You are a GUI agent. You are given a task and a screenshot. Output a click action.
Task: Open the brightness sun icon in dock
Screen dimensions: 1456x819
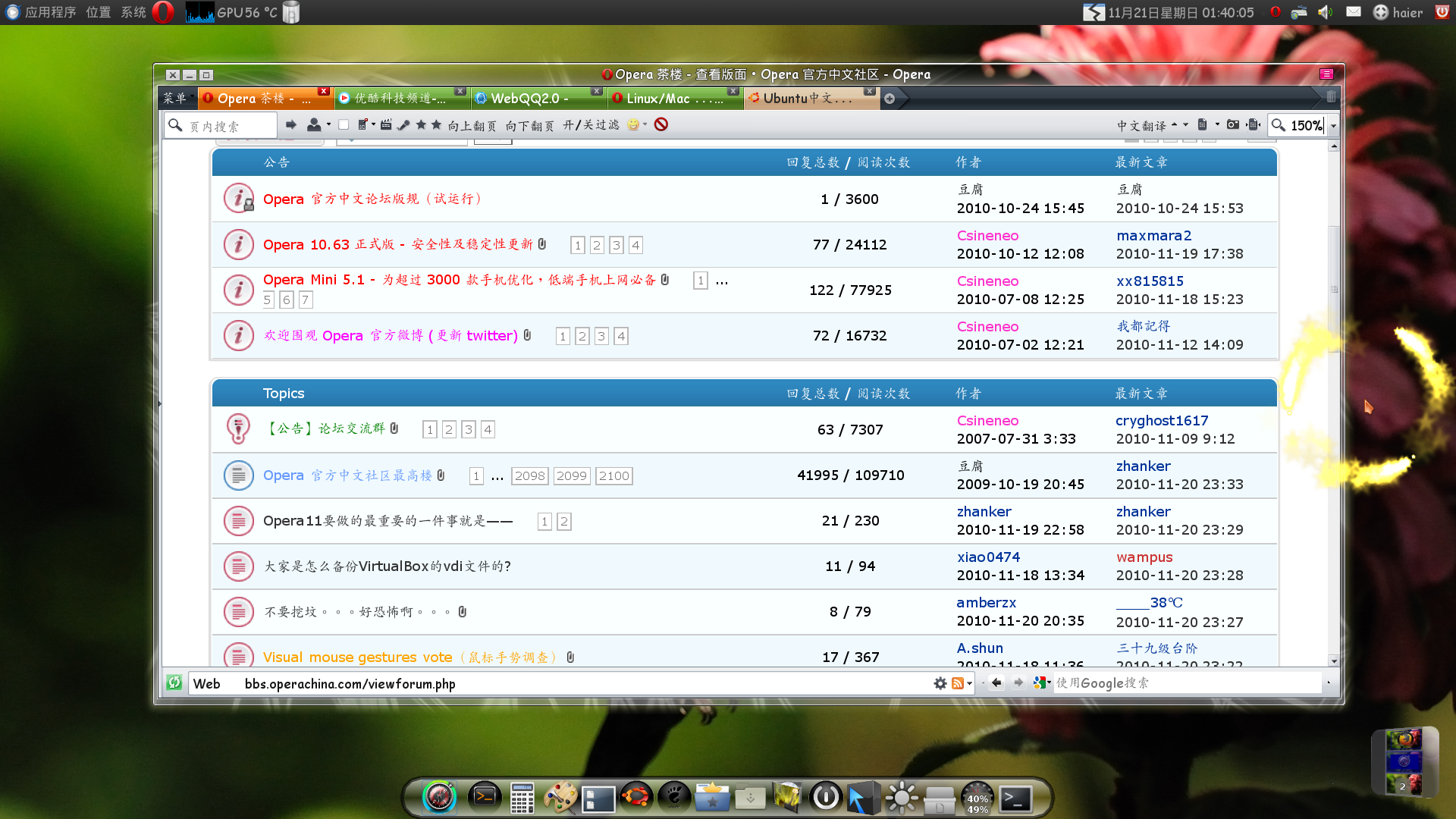click(902, 798)
